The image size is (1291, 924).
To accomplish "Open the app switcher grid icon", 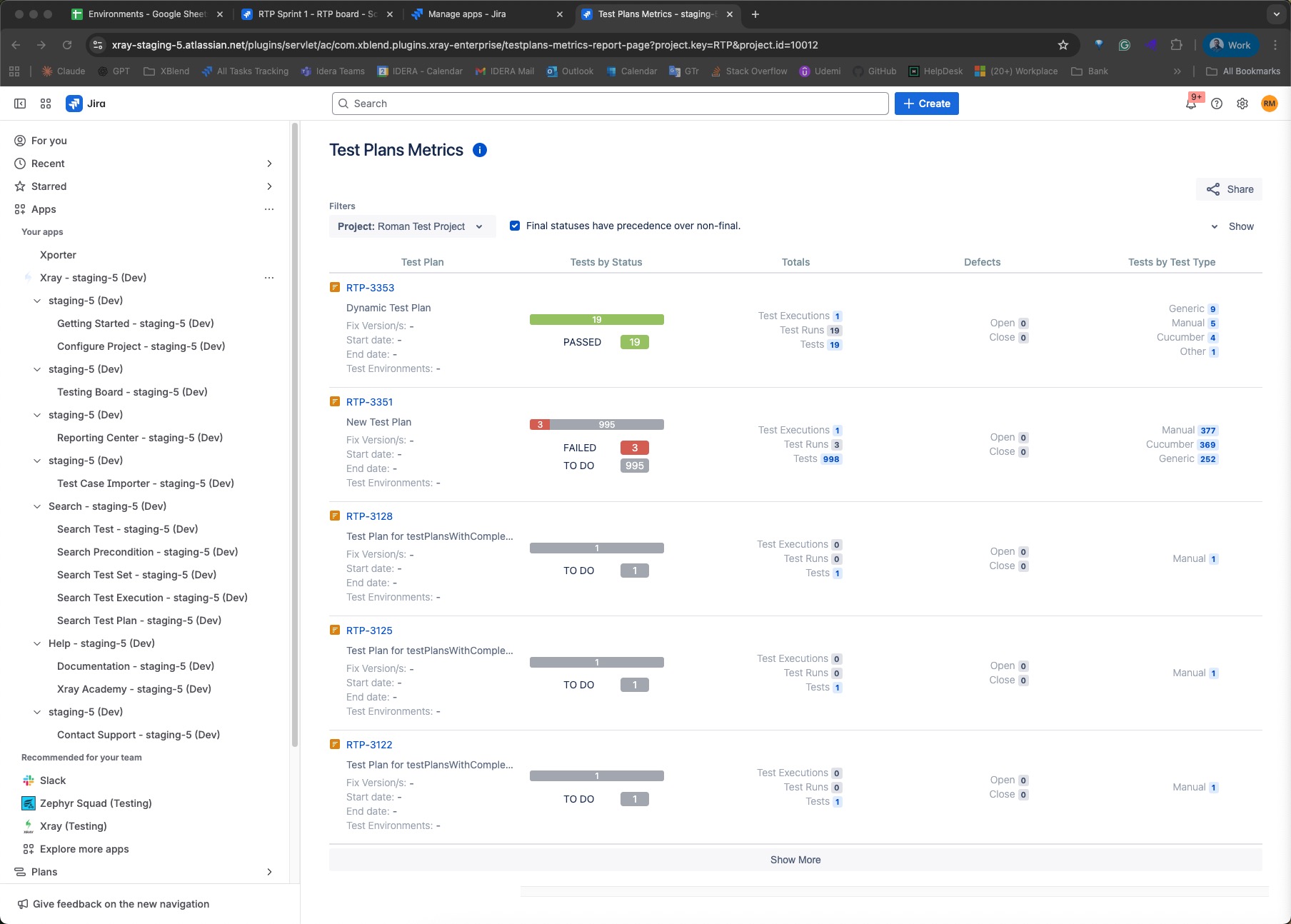I will tap(46, 104).
